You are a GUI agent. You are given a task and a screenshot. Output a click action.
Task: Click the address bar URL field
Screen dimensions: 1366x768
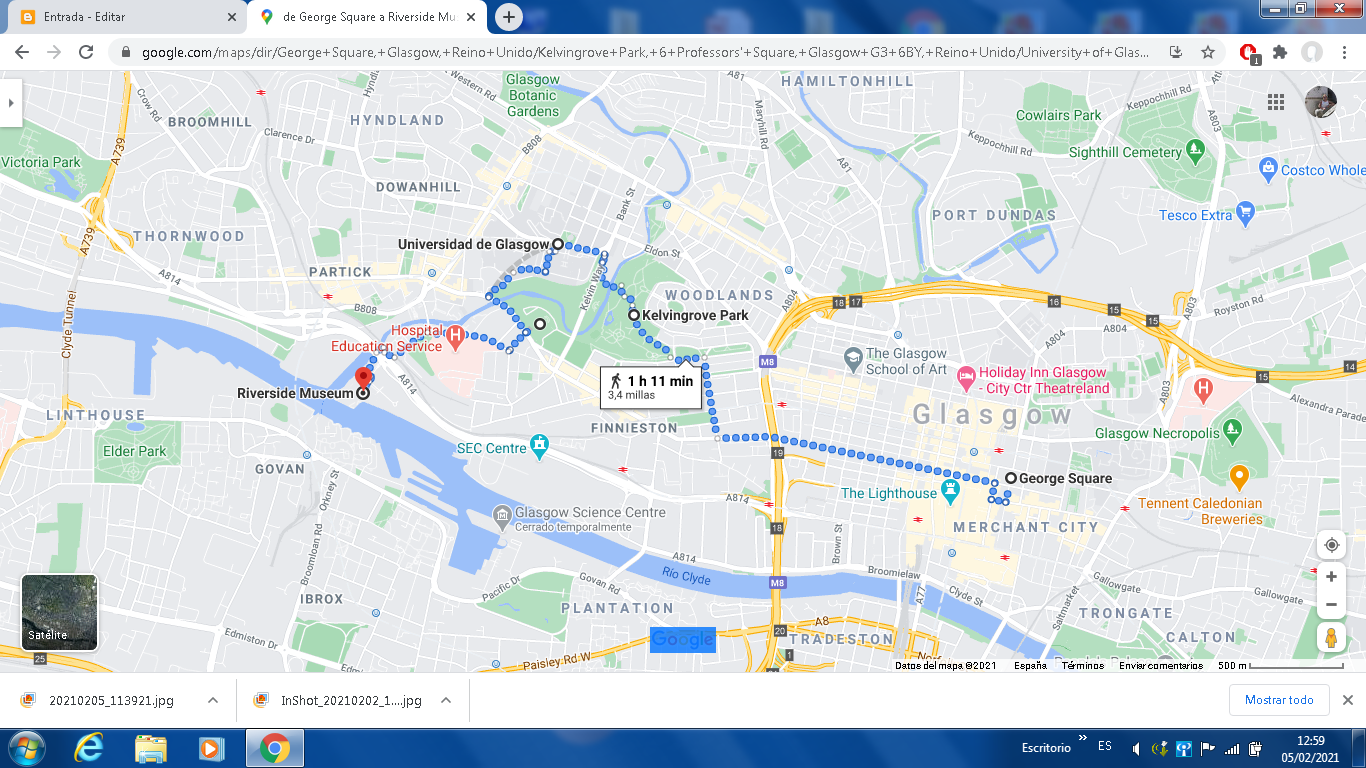(643, 52)
